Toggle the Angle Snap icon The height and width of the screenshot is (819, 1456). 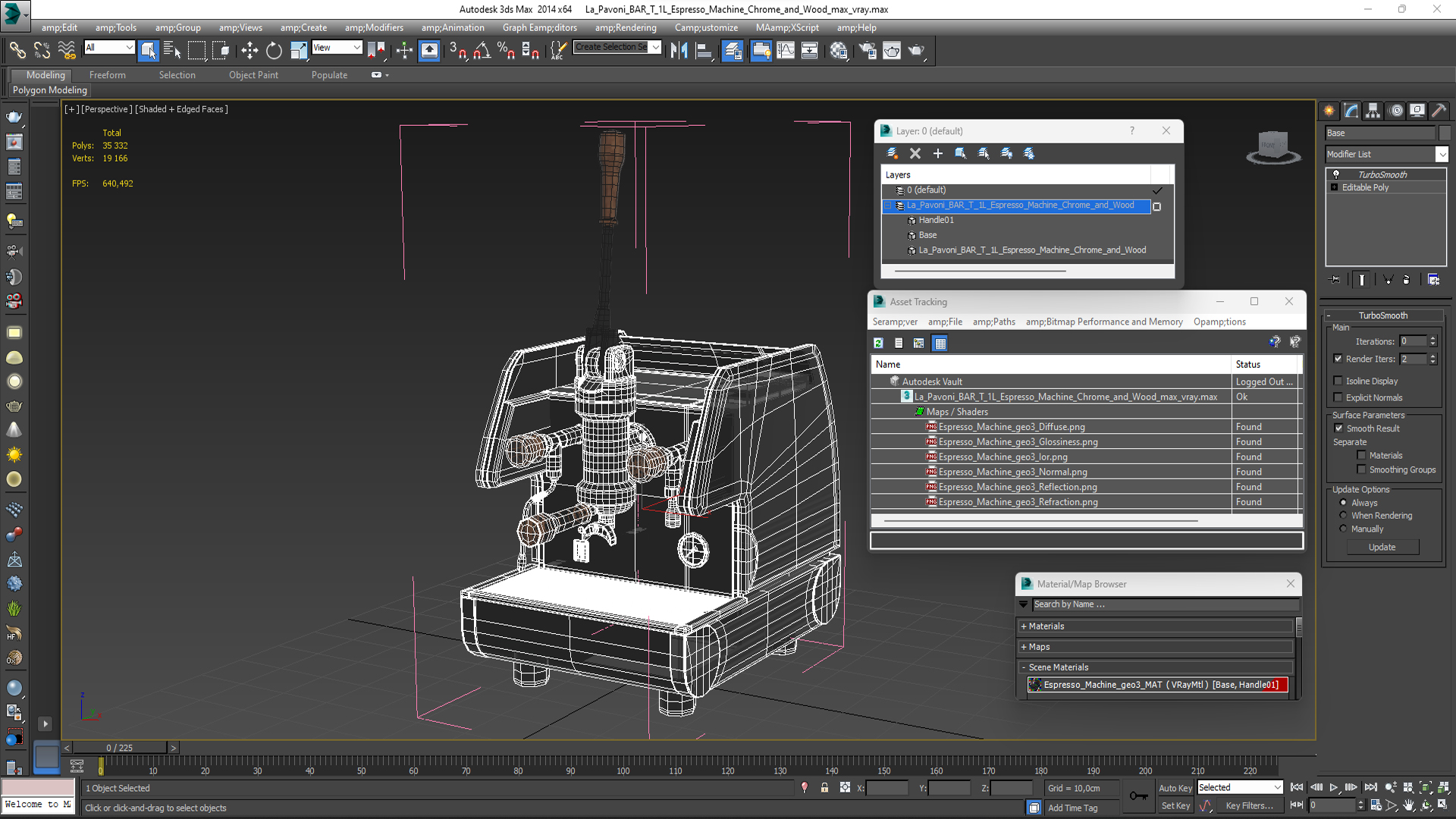click(482, 51)
